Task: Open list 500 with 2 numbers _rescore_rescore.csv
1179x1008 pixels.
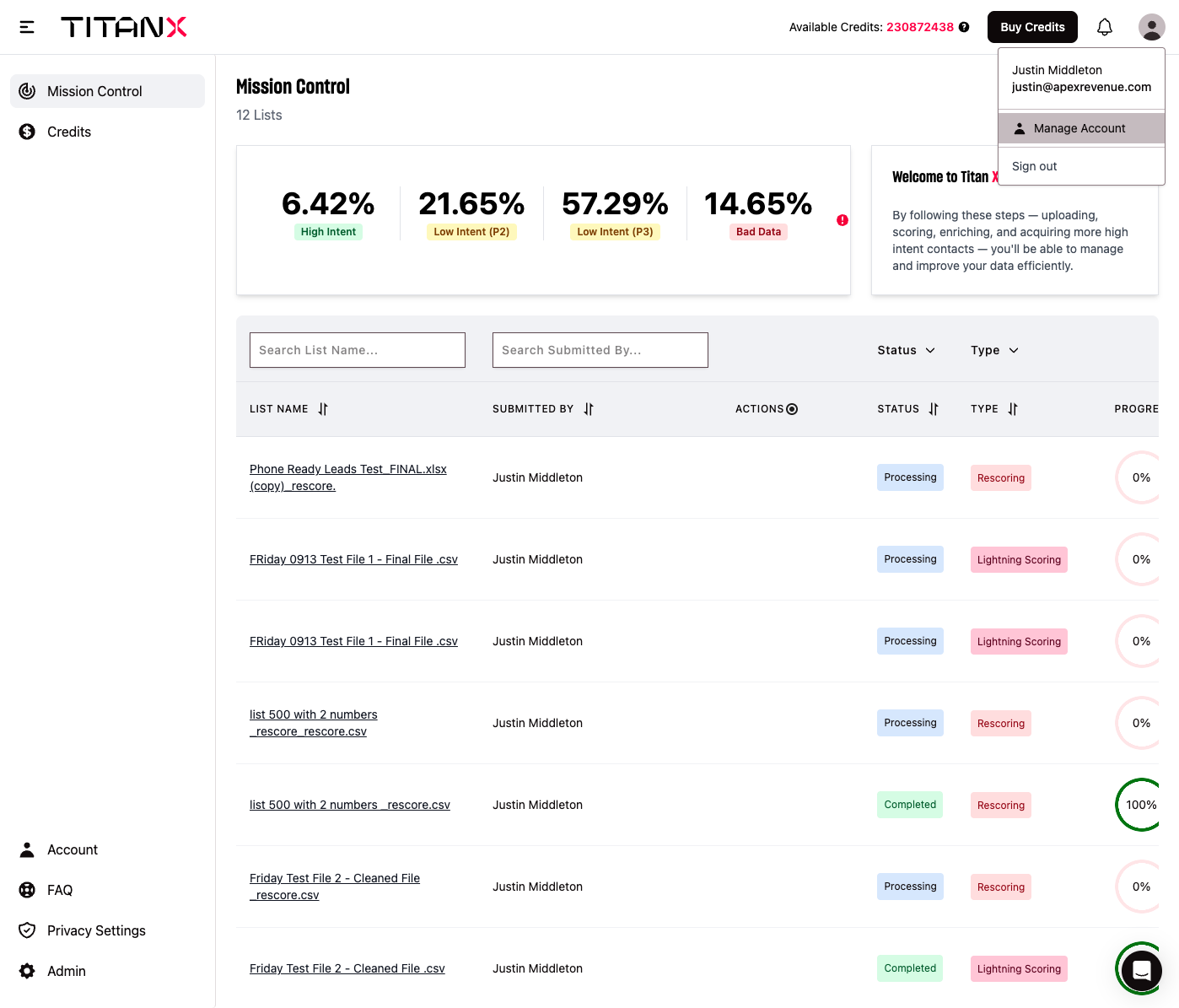Action: pyautogui.click(x=314, y=723)
